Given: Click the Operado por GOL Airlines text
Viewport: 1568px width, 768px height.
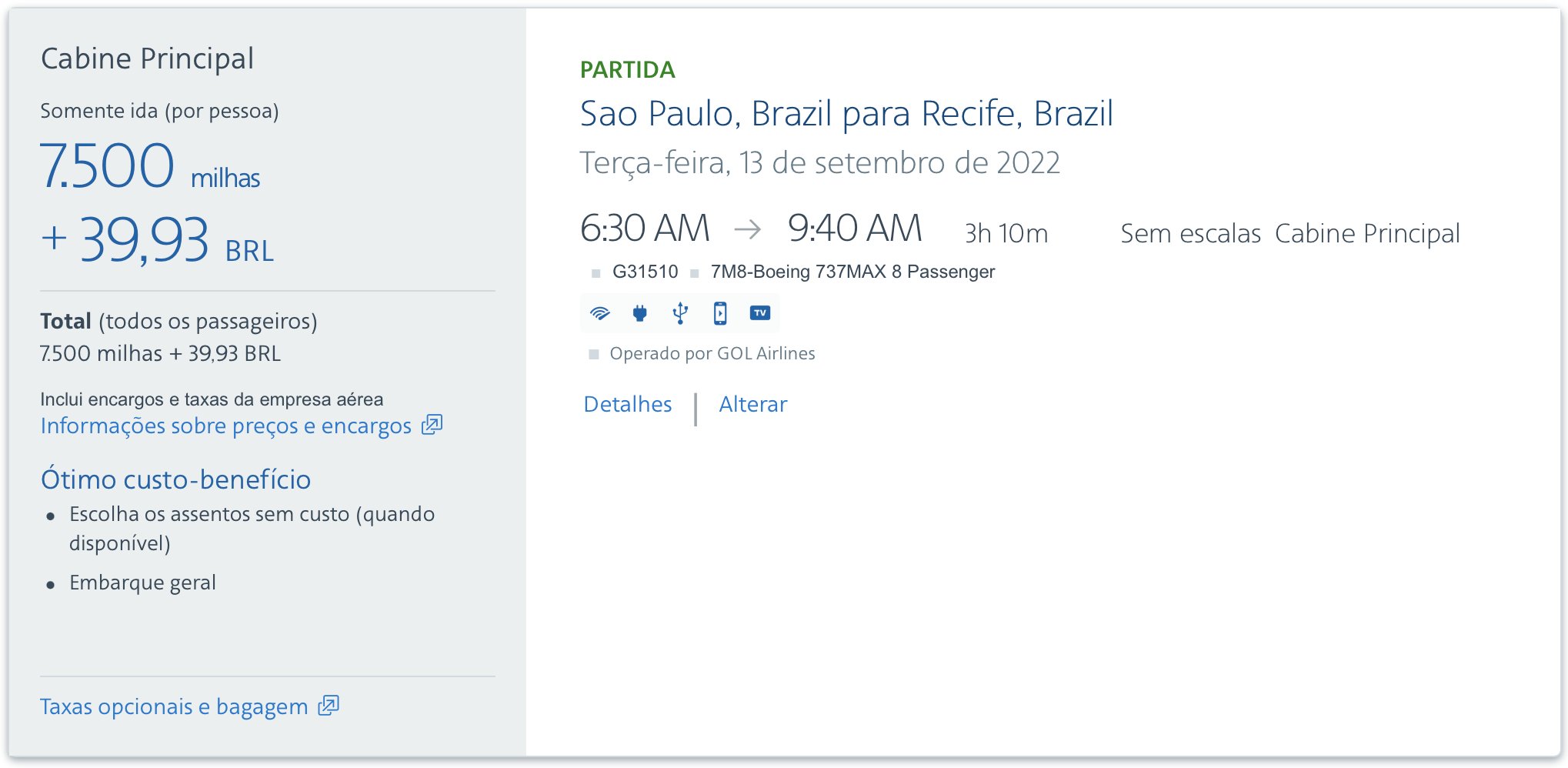Looking at the screenshot, I should [712, 354].
